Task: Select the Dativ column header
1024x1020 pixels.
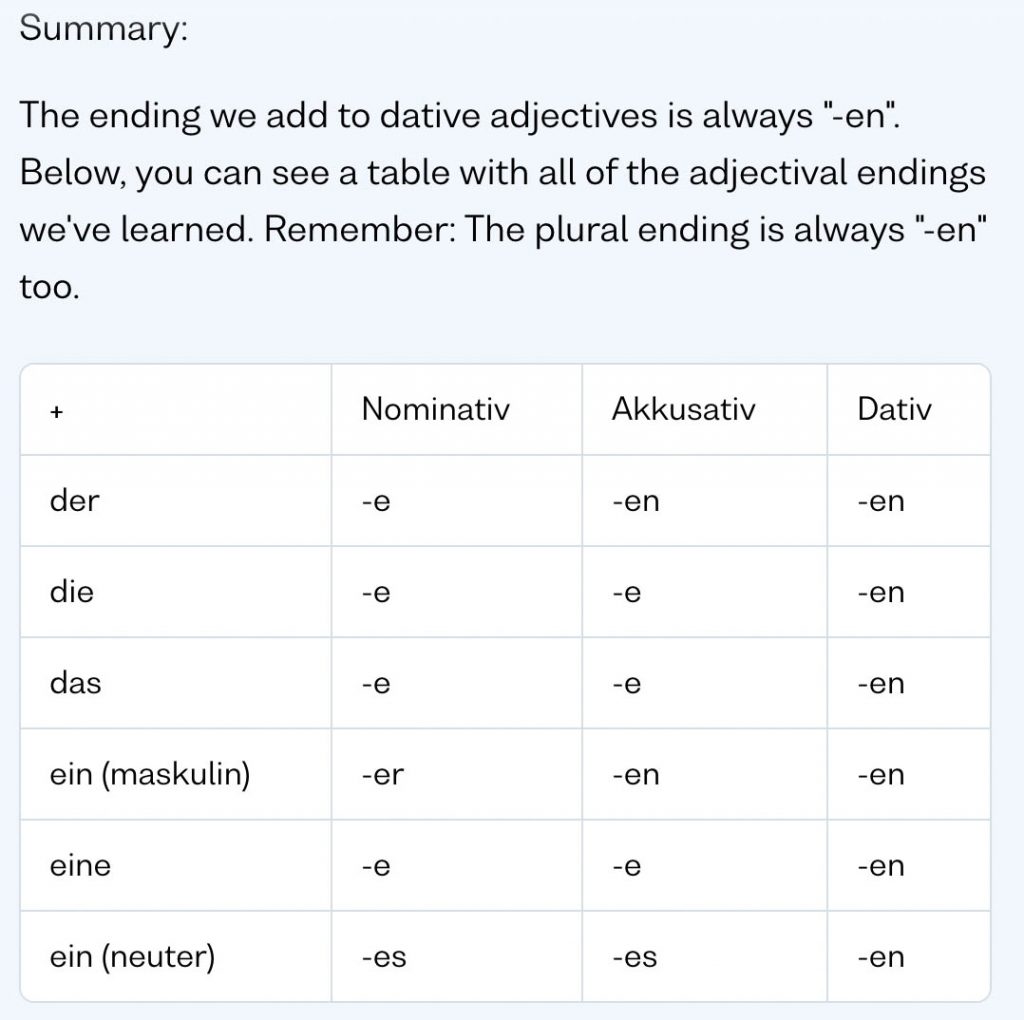Action: 894,409
